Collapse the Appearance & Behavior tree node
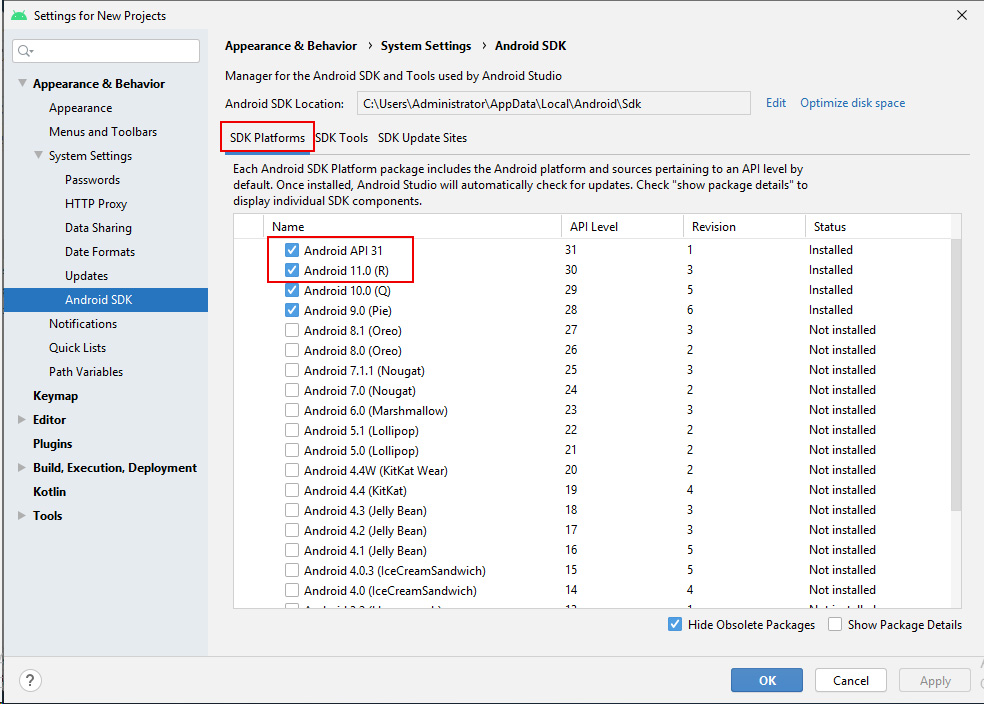The width and height of the screenshot is (984, 704). tap(23, 83)
